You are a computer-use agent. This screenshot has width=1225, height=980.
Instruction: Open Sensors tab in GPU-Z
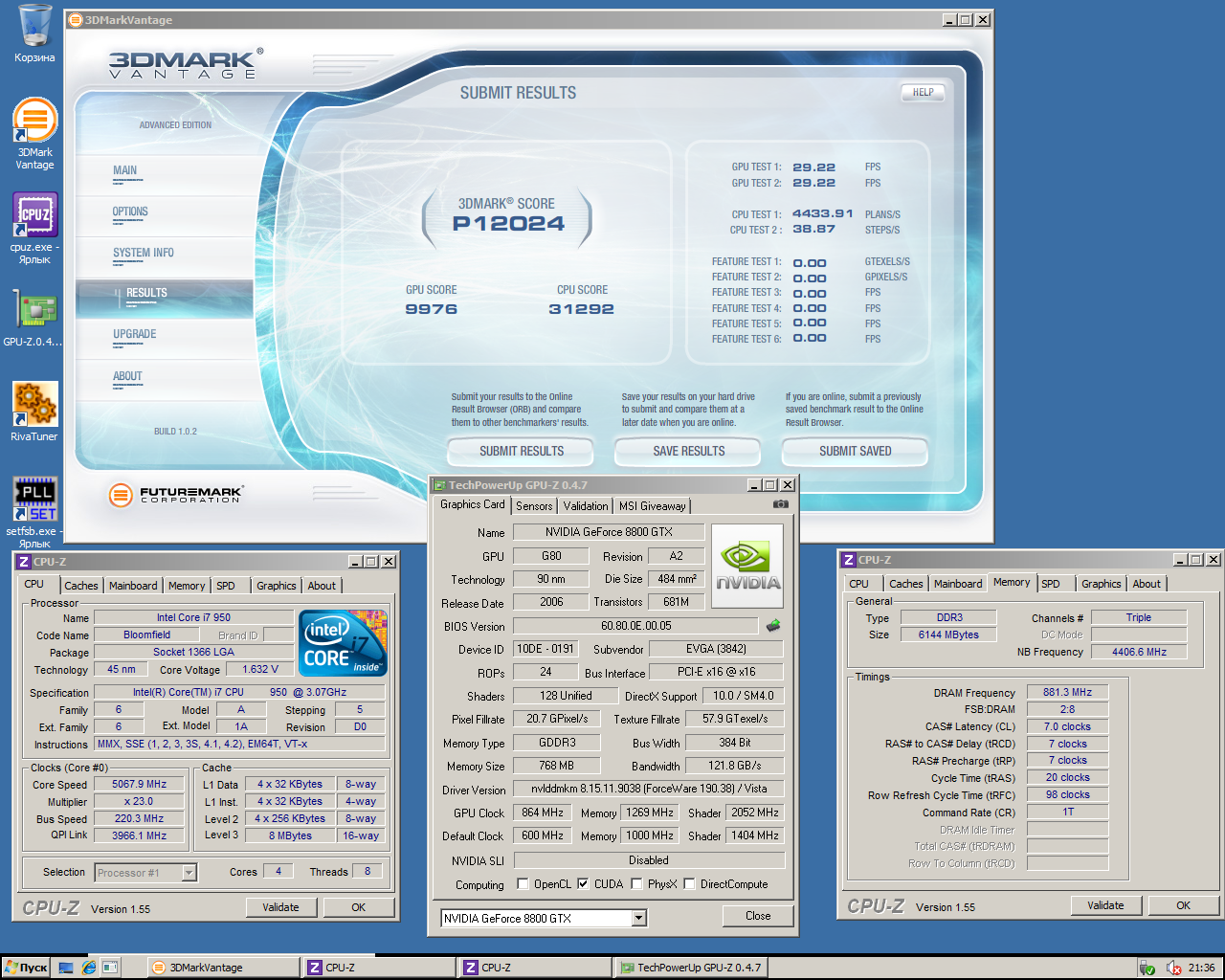534,506
